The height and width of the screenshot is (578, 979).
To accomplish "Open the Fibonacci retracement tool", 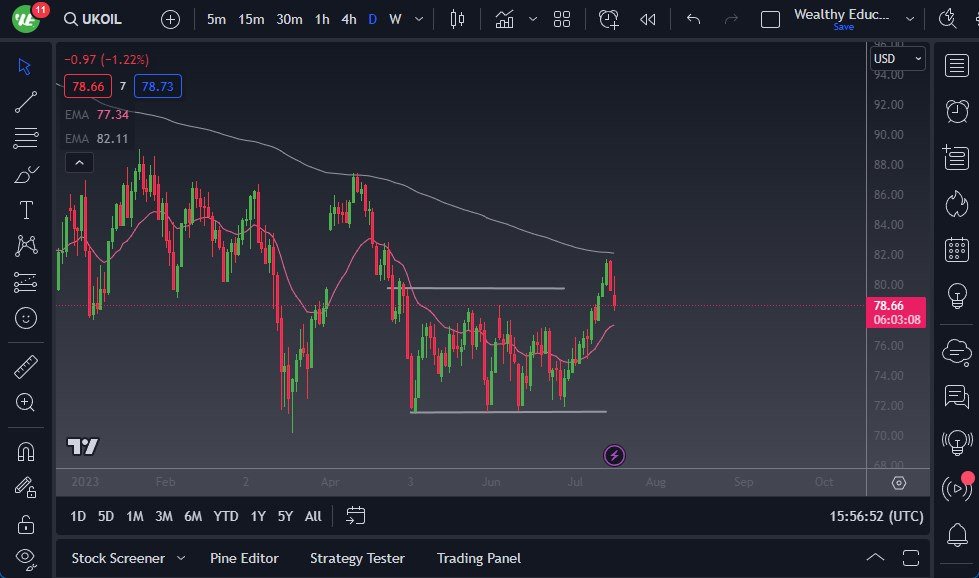I will click(26, 138).
